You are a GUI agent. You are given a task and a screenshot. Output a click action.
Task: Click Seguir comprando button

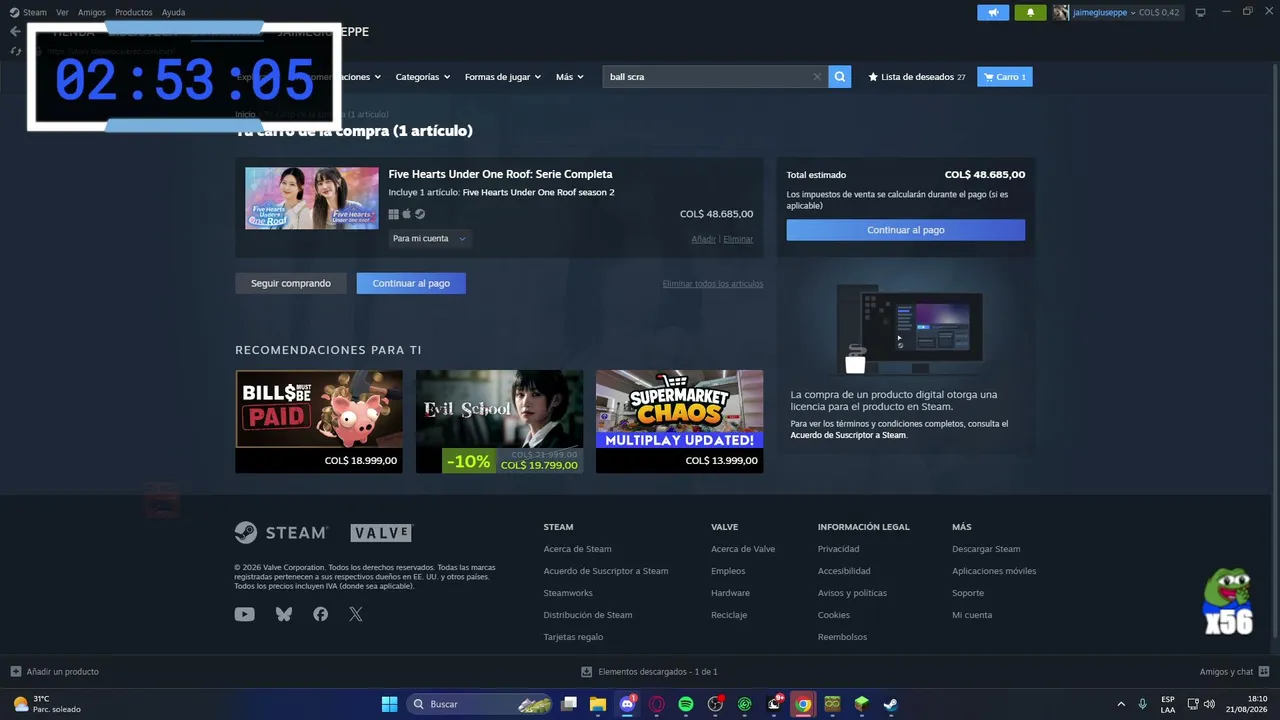tap(291, 283)
